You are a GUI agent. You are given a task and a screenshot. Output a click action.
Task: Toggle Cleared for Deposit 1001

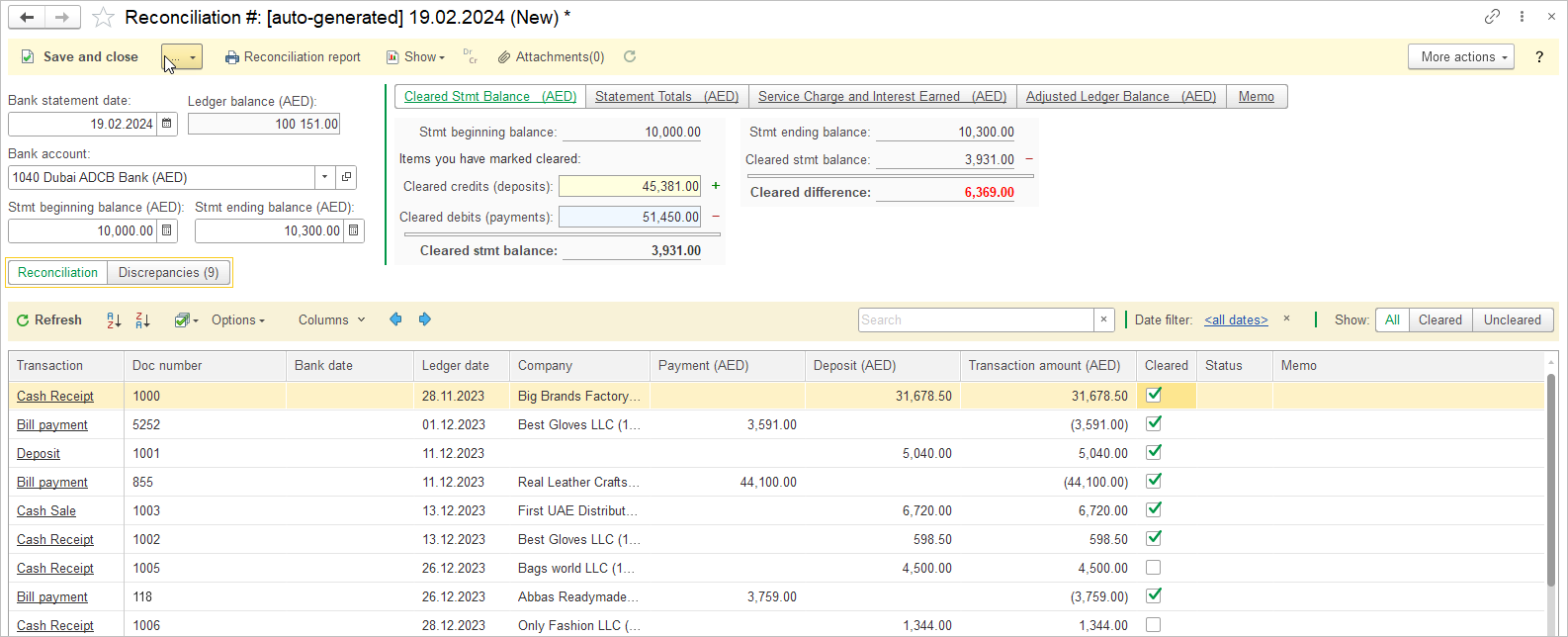coord(1153,452)
